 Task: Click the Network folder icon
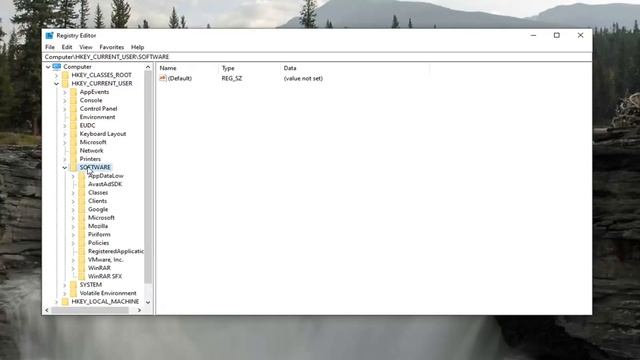tap(73, 150)
